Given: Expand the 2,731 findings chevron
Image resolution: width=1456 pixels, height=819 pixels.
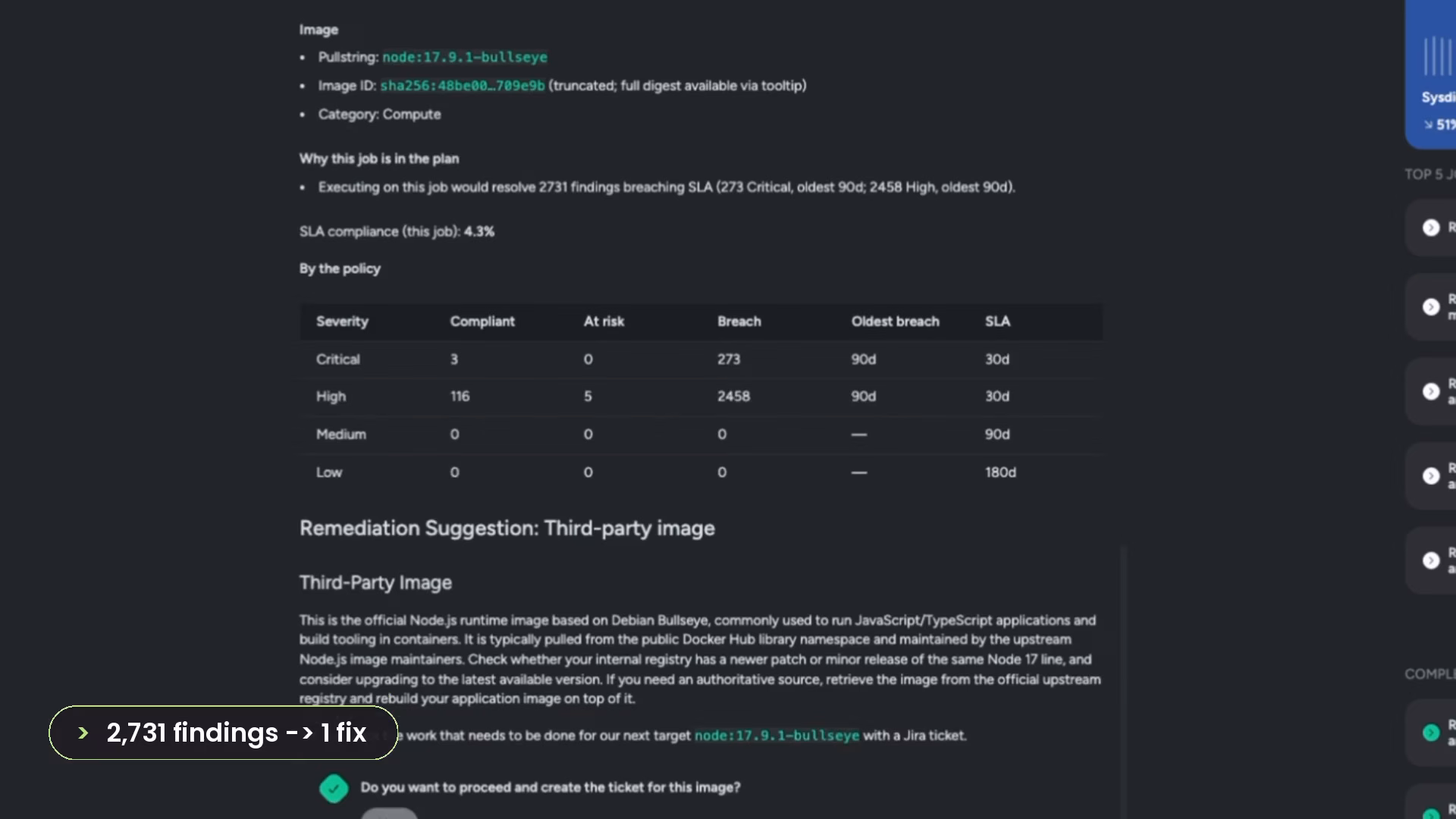Looking at the screenshot, I should pos(83,733).
